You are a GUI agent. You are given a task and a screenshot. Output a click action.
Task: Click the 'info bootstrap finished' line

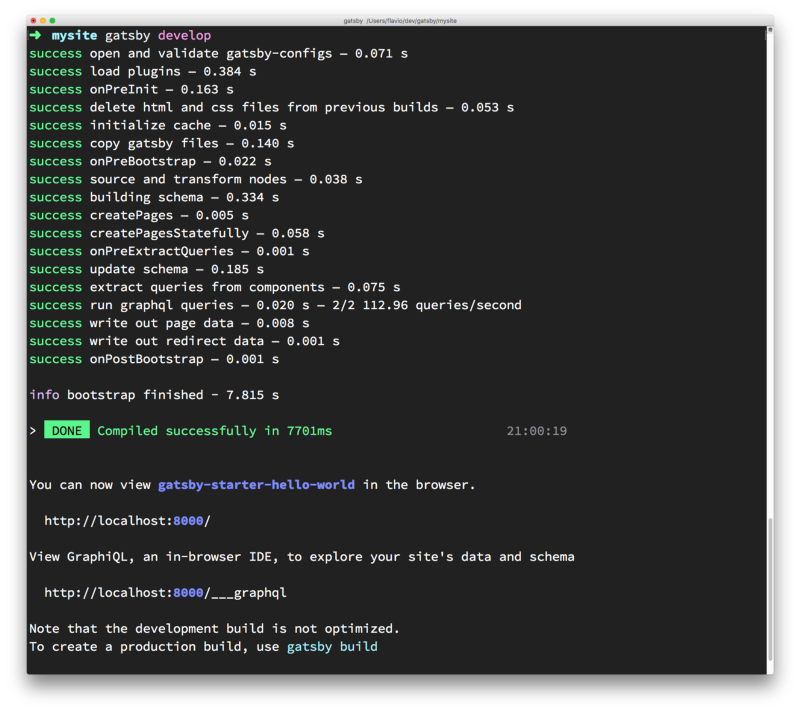(x=154, y=395)
